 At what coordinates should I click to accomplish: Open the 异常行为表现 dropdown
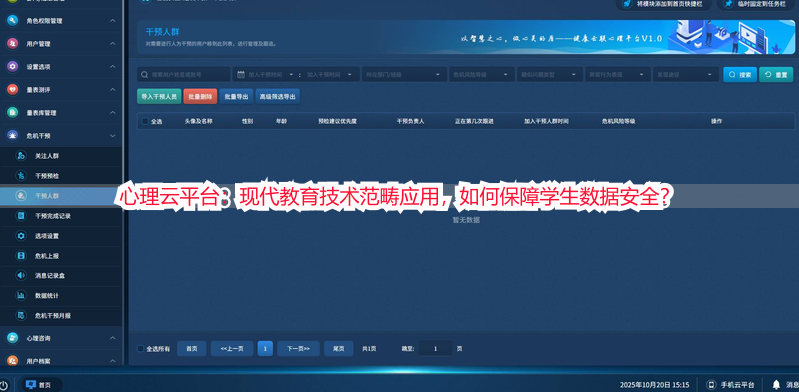click(x=618, y=74)
